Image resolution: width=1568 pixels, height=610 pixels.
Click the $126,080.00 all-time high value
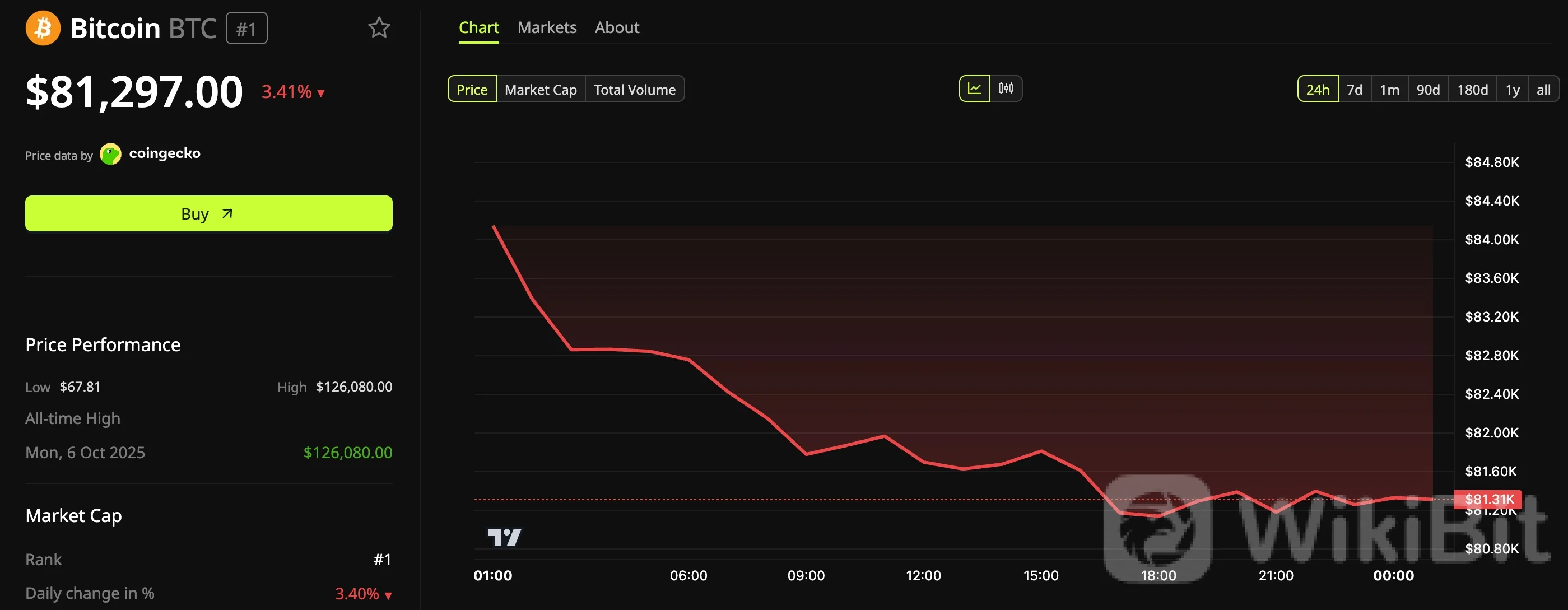point(347,453)
